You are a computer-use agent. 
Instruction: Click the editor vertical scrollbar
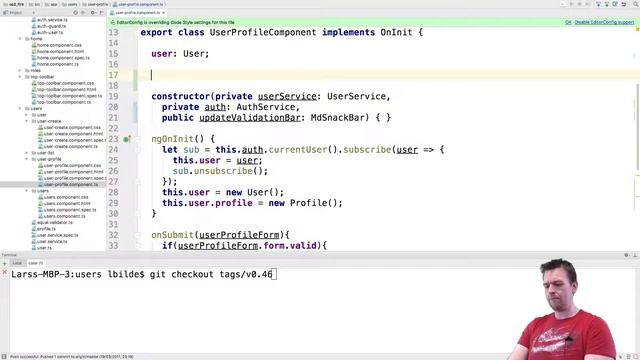637,127
